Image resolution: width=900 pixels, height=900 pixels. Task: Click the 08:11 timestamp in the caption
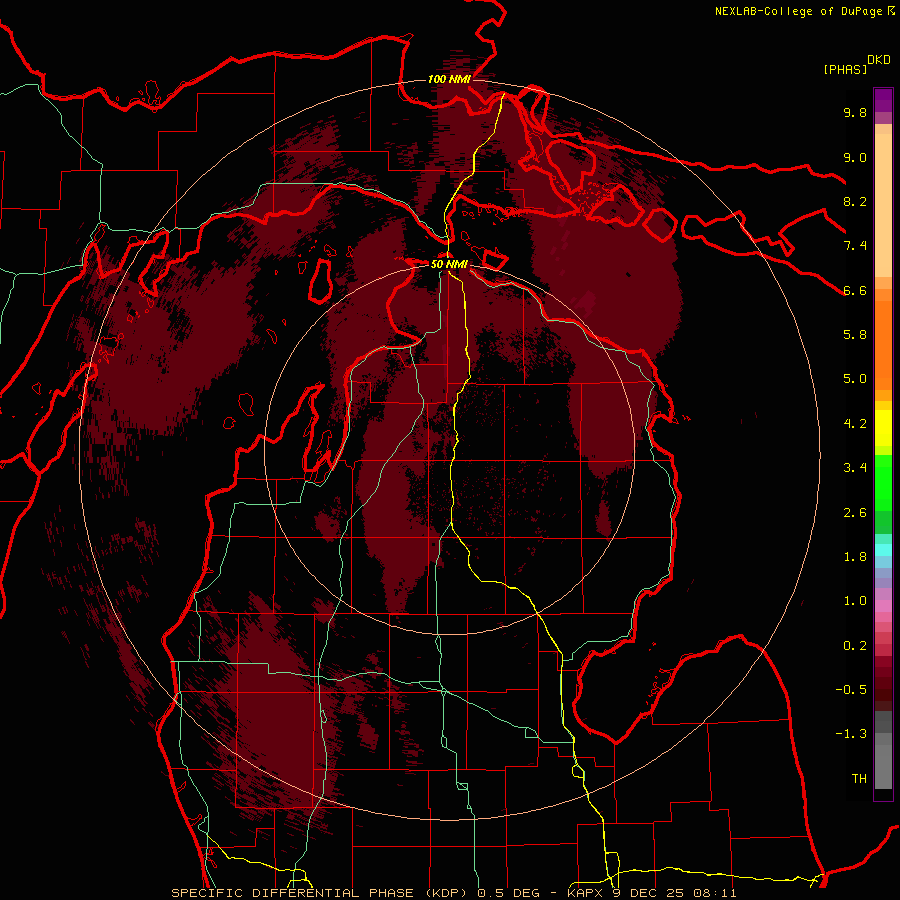tap(716, 893)
